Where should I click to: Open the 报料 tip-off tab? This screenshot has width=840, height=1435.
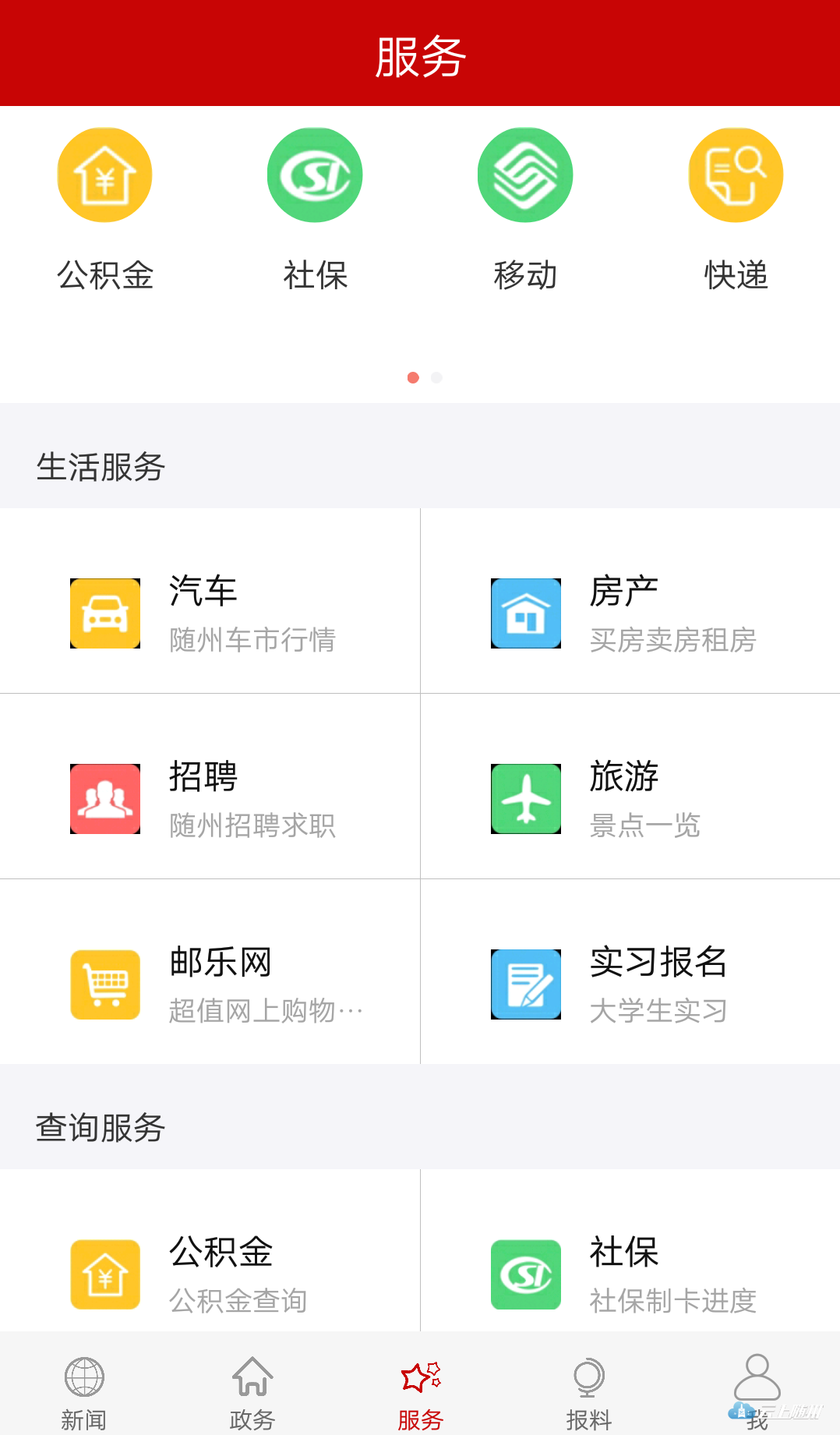[588, 1393]
